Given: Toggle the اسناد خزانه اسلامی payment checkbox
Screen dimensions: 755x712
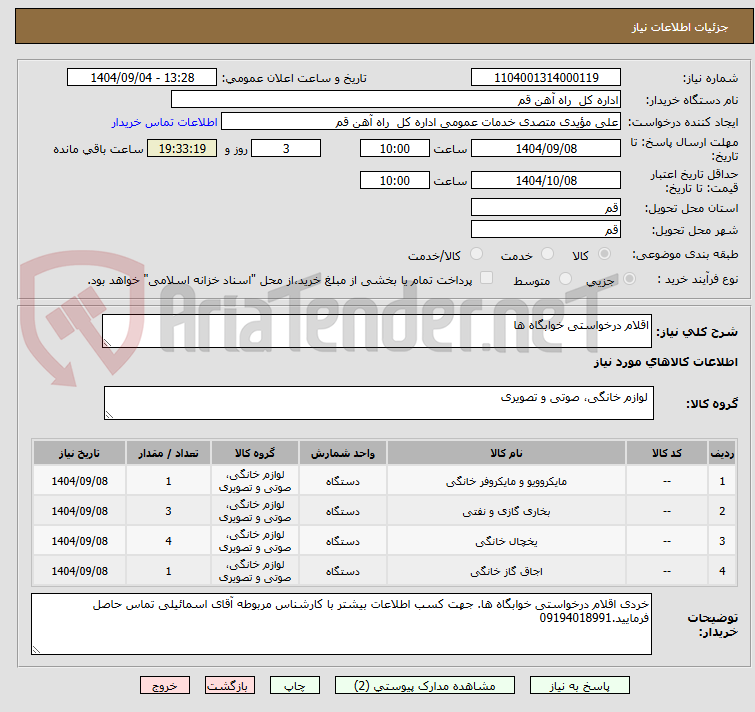Looking at the screenshot, I should [x=487, y=278].
